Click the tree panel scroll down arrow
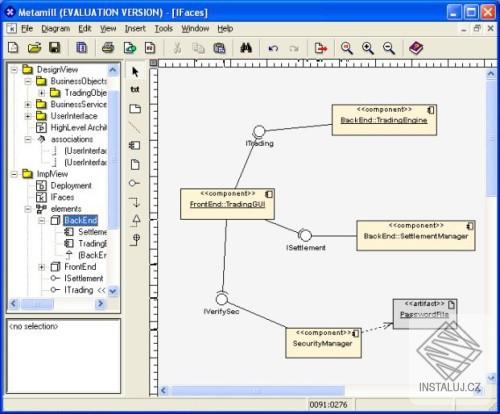The image size is (500, 414). (113, 291)
